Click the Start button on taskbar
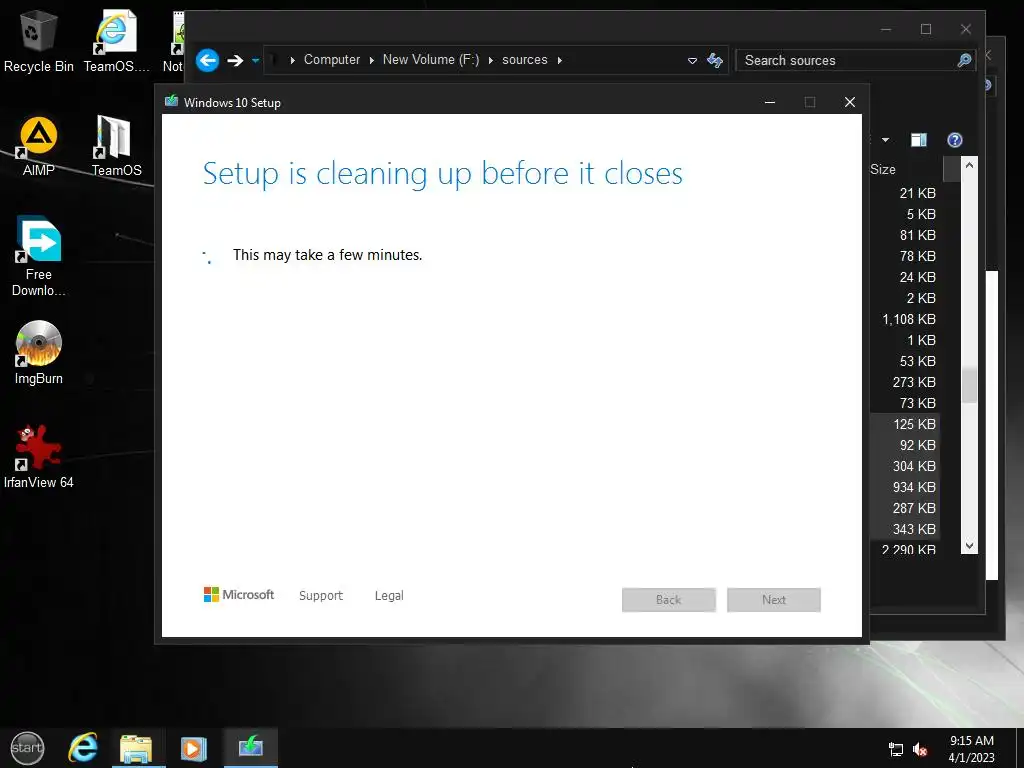Screen dimensions: 1024x768 click(27, 748)
